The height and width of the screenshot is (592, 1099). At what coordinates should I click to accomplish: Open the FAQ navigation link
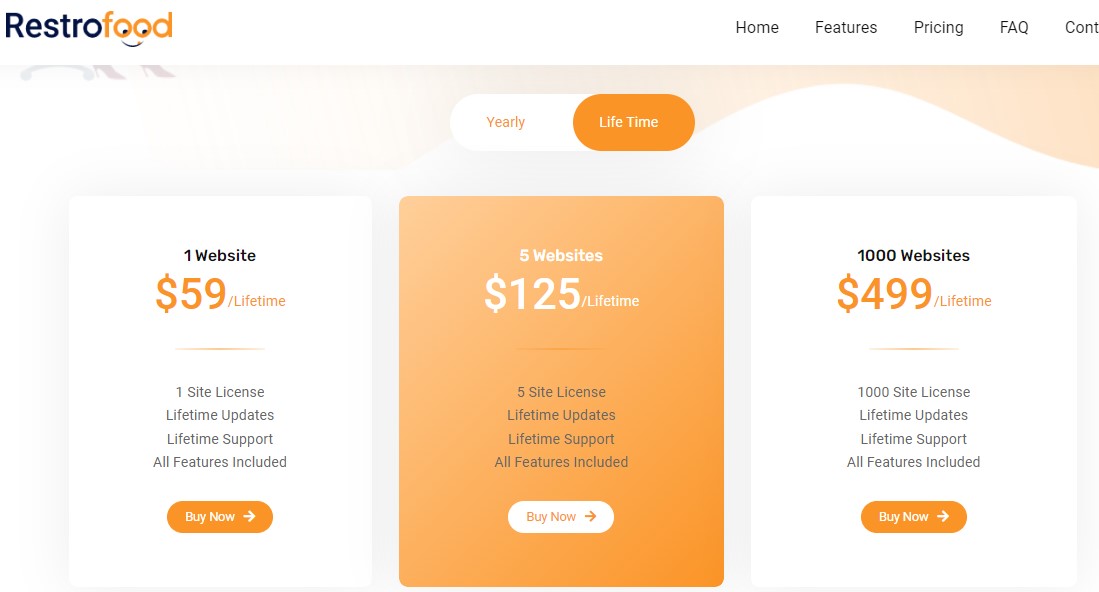(x=1014, y=28)
